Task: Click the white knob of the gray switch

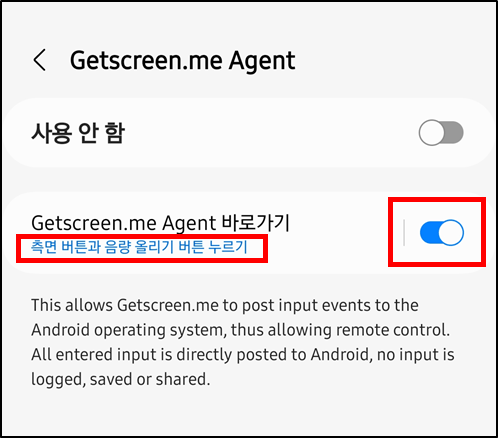Action: click(431, 132)
